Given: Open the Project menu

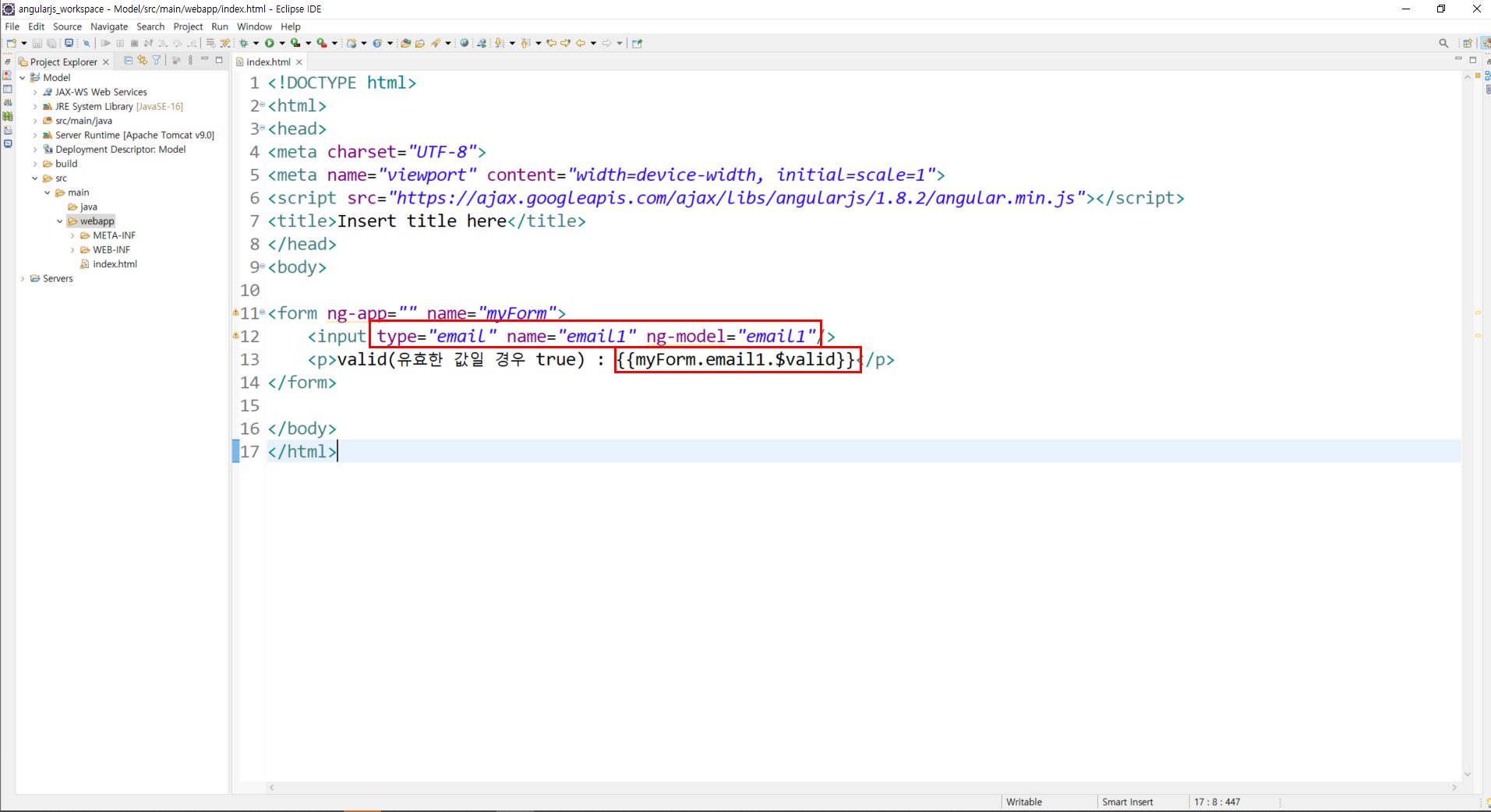Looking at the screenshot, I should pyautogui.click(x=188, y=26).
